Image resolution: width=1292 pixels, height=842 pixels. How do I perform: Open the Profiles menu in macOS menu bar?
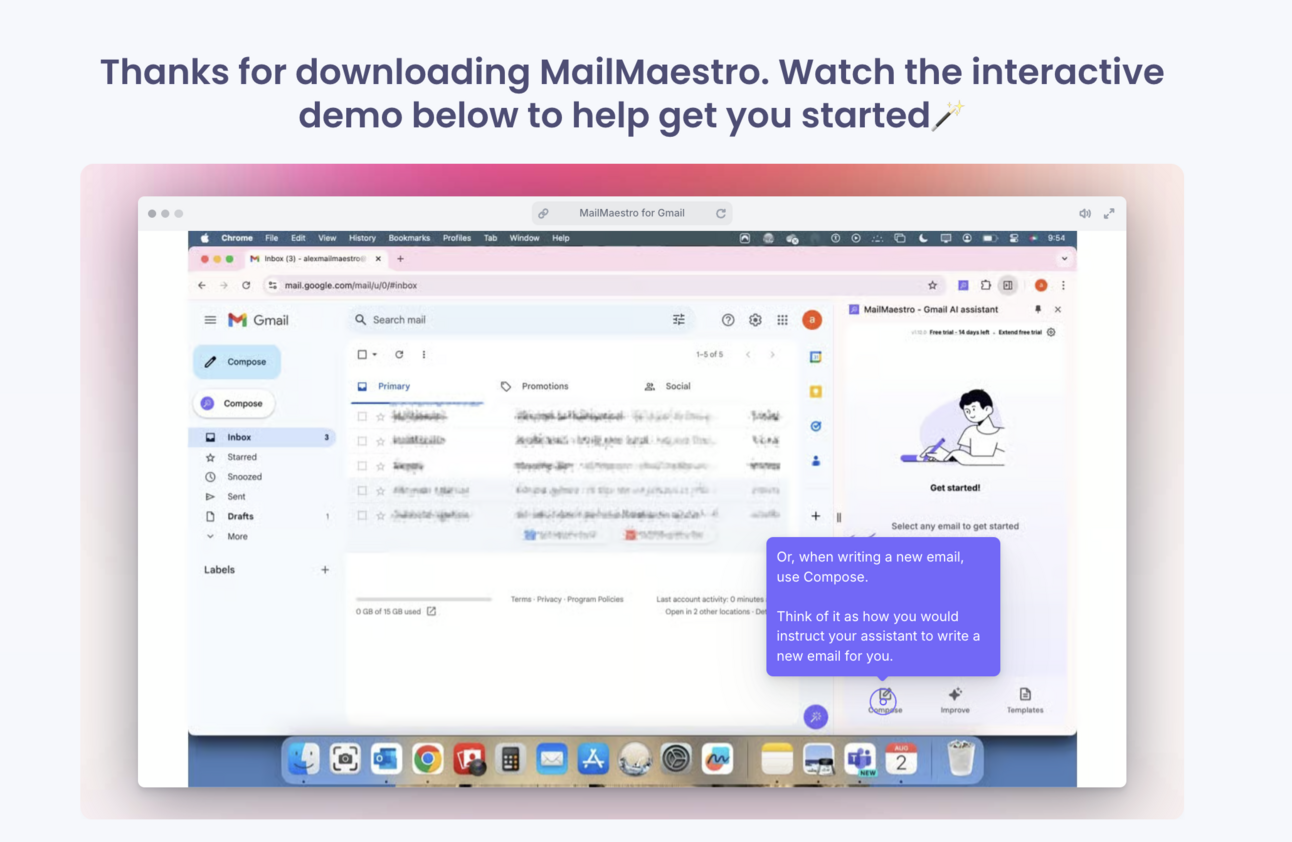[x=457, y=238]
